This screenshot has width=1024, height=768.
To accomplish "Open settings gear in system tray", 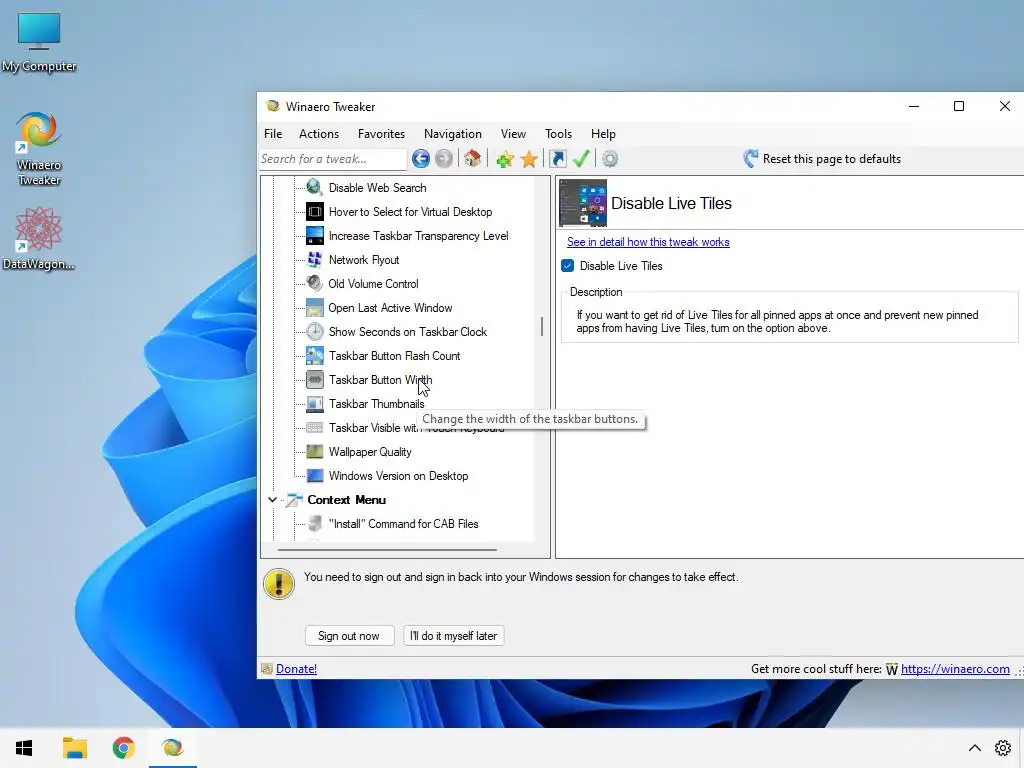I will tap(1002, 748).
